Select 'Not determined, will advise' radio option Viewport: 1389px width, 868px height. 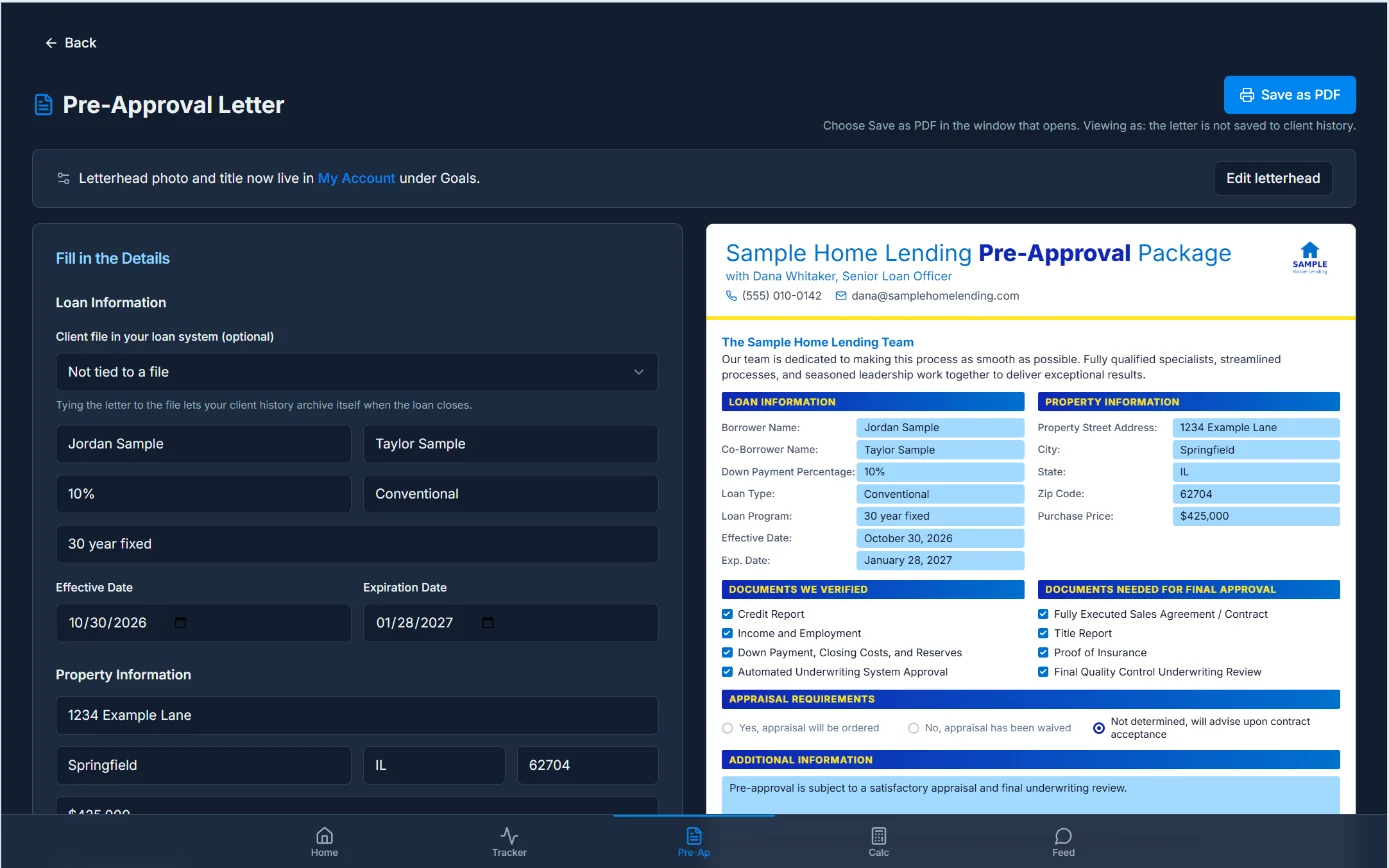(1099, 728)
